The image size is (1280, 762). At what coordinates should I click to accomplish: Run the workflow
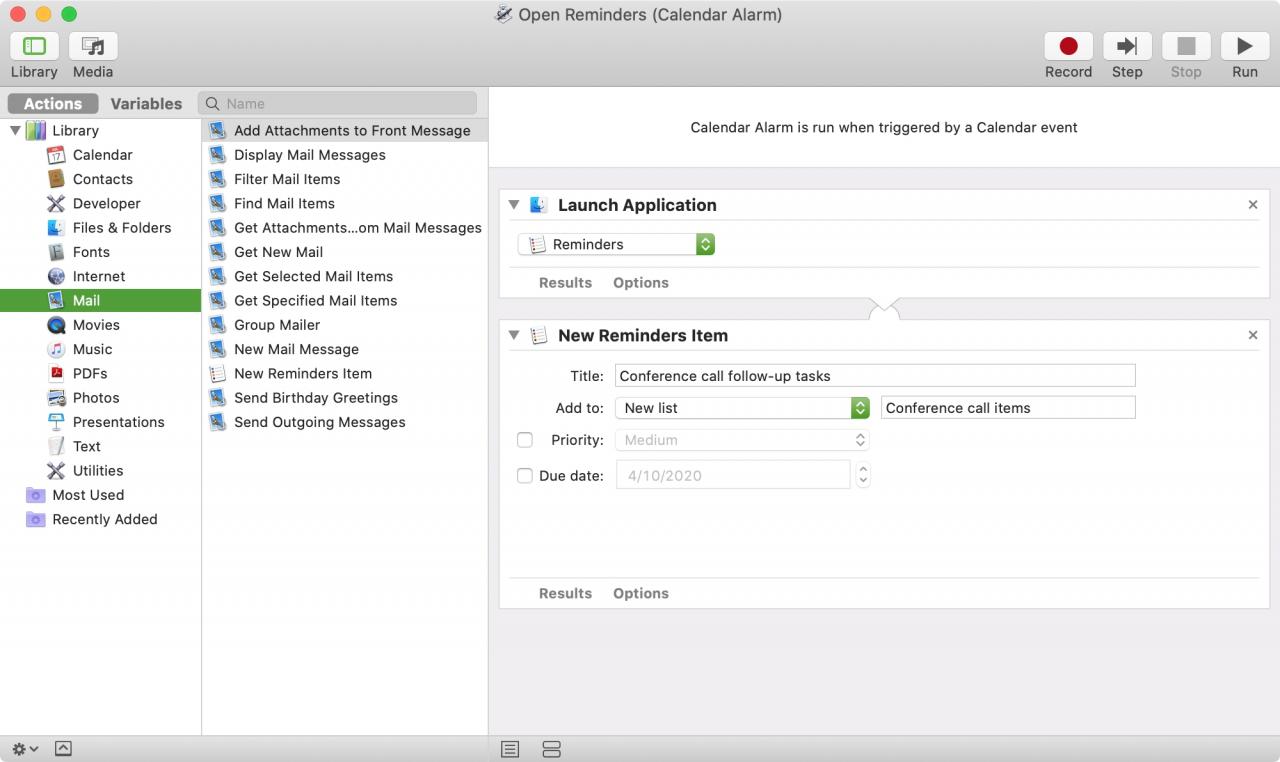point(1245,46)
